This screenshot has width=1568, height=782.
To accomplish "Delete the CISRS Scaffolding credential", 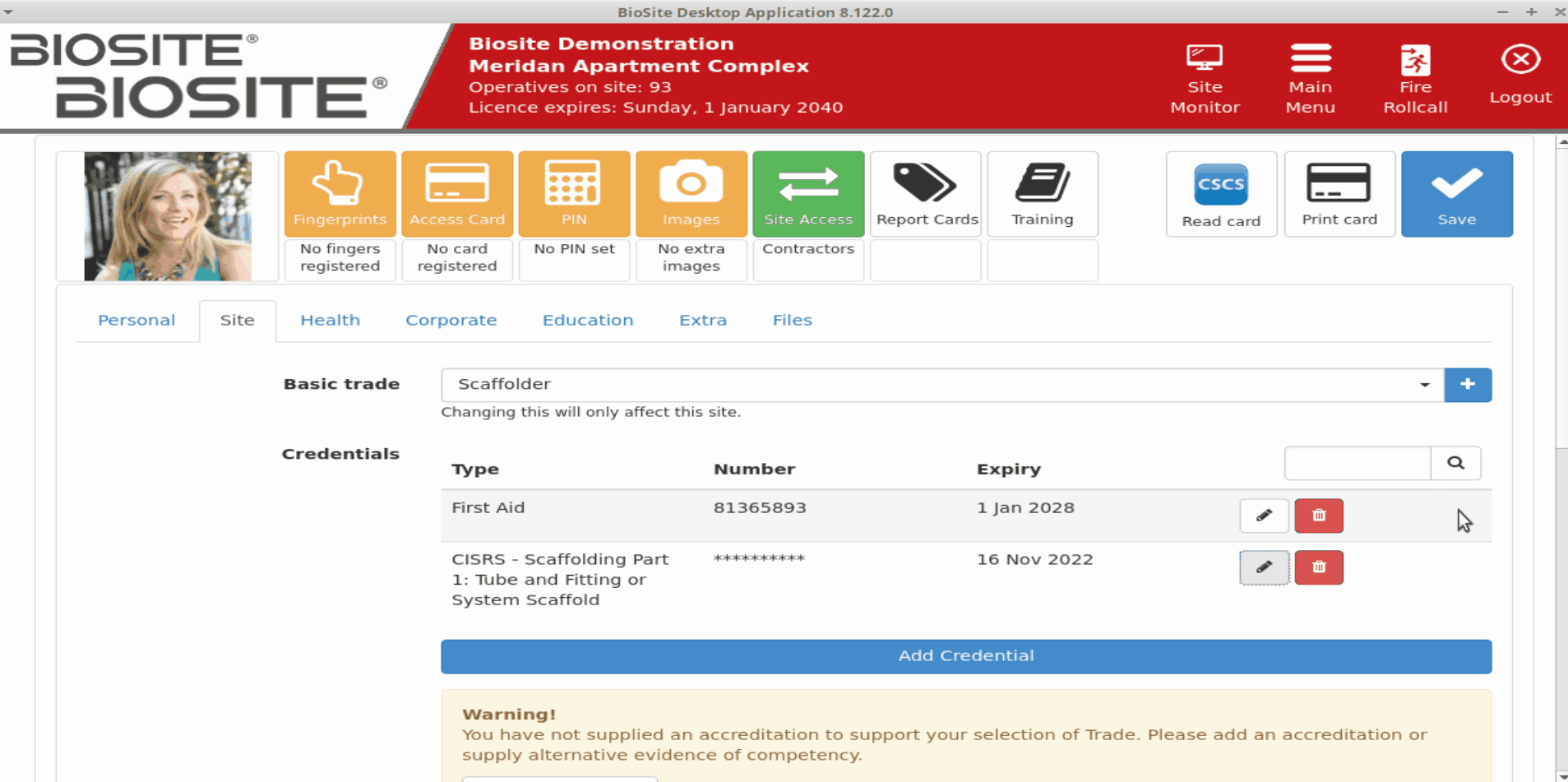I will [x=1319, y=567].
